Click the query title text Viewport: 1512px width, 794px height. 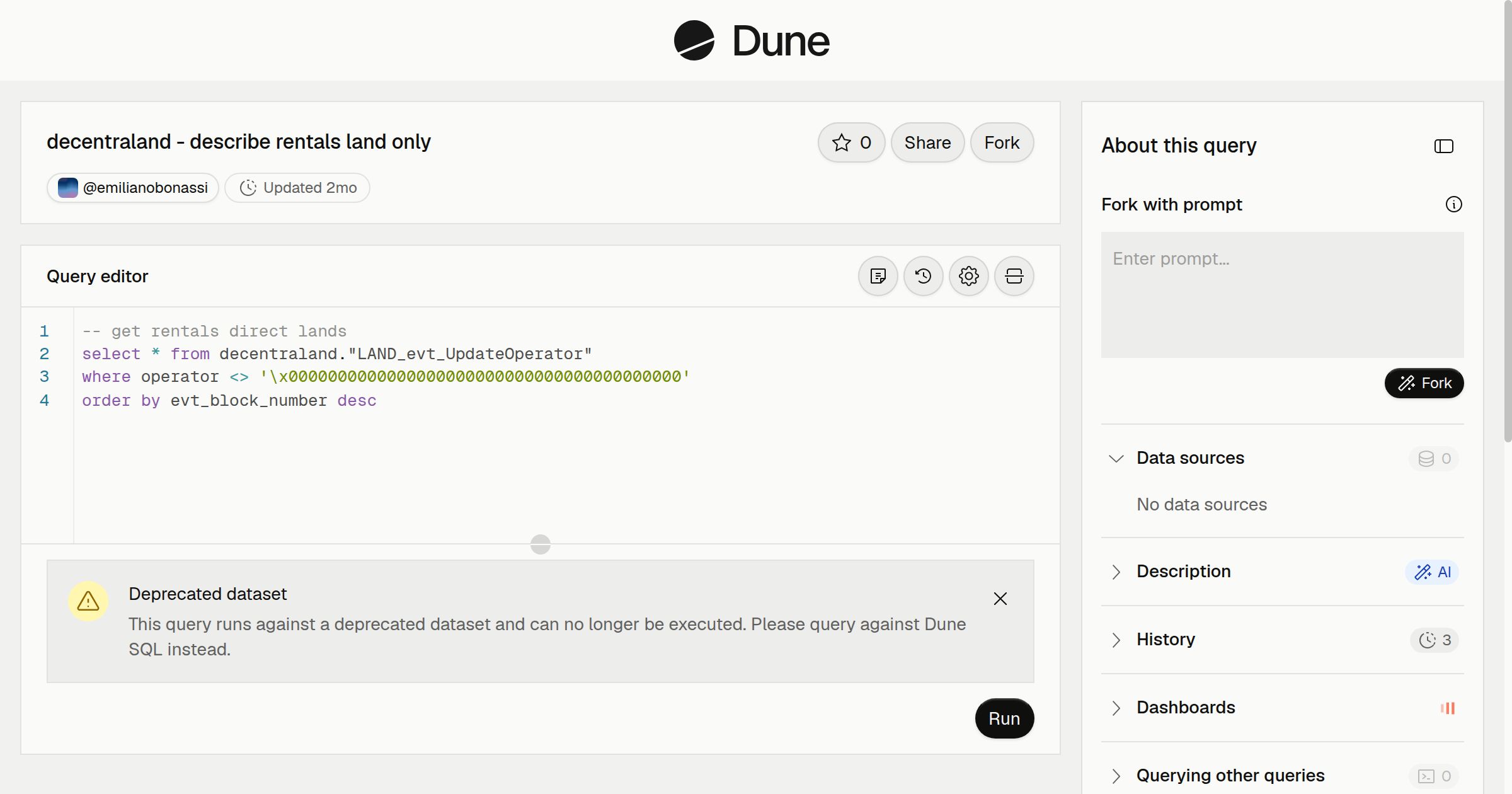[238, 142]
